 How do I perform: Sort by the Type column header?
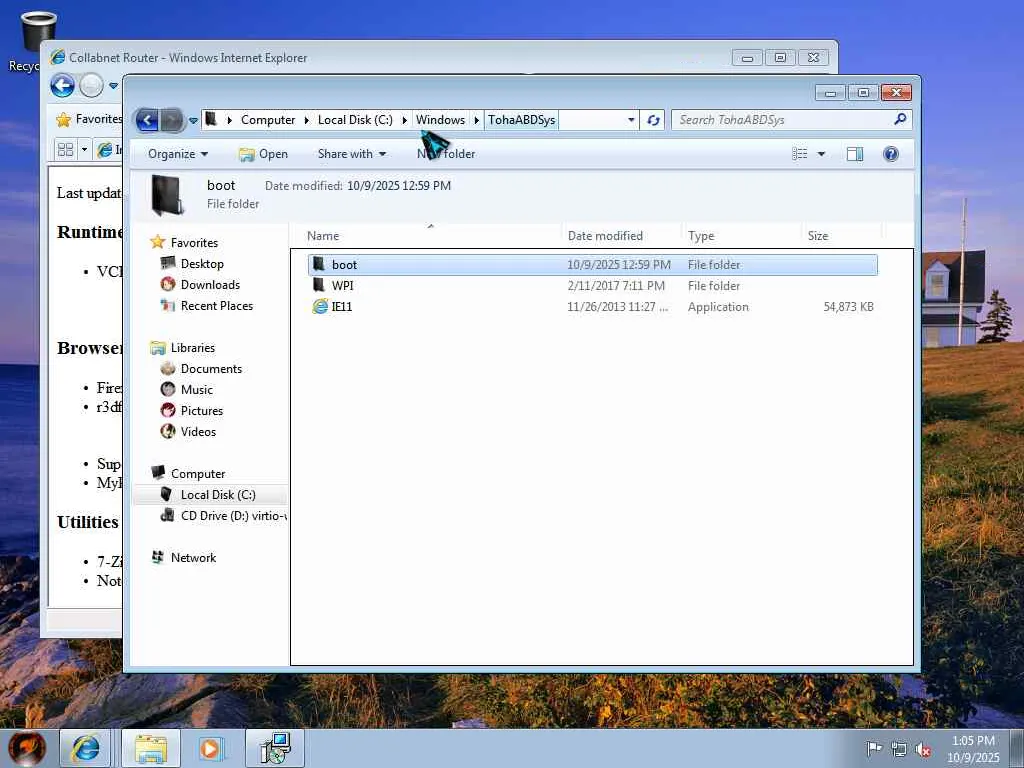pyautogui.click(x=741, y=236)
